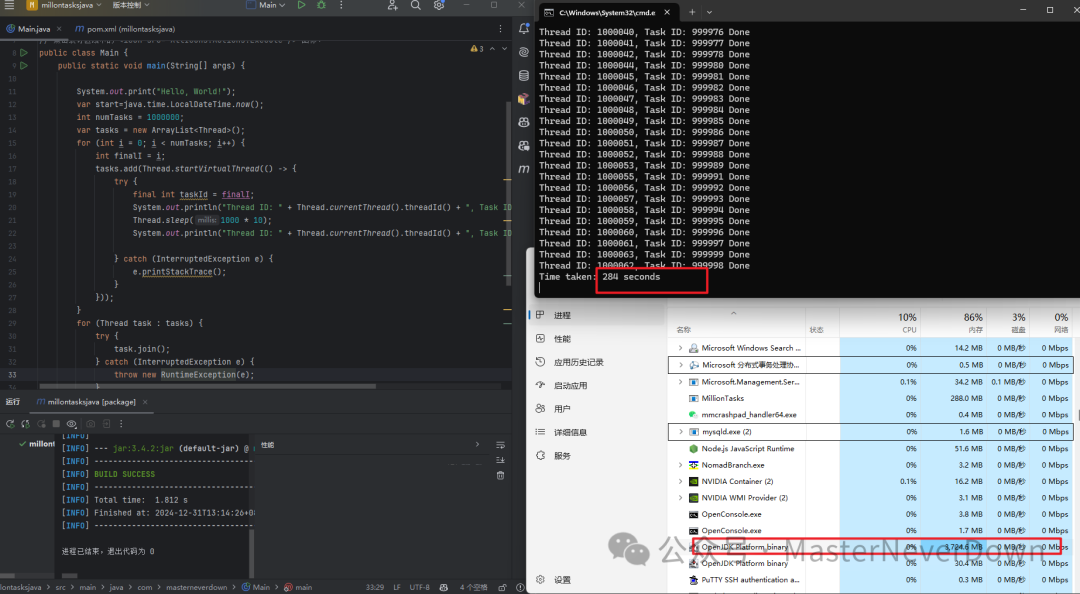Open run toolbar more options menu
This screenshot has height=594, width=1080.
click(121, 424)
